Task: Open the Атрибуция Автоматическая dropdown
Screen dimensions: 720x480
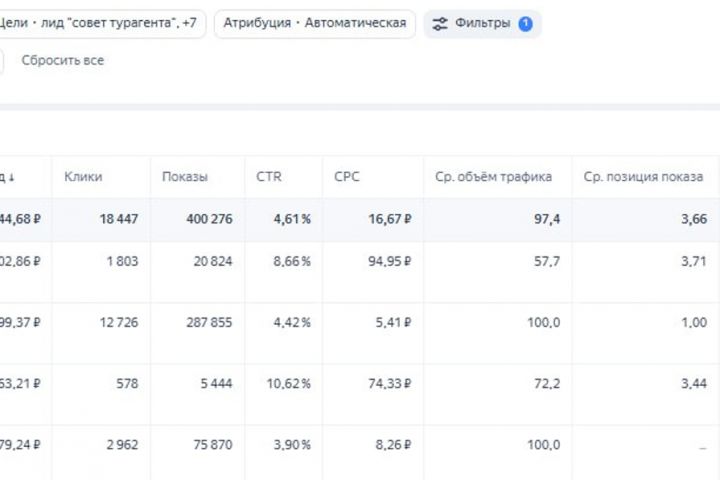Action: coord(314,24)
